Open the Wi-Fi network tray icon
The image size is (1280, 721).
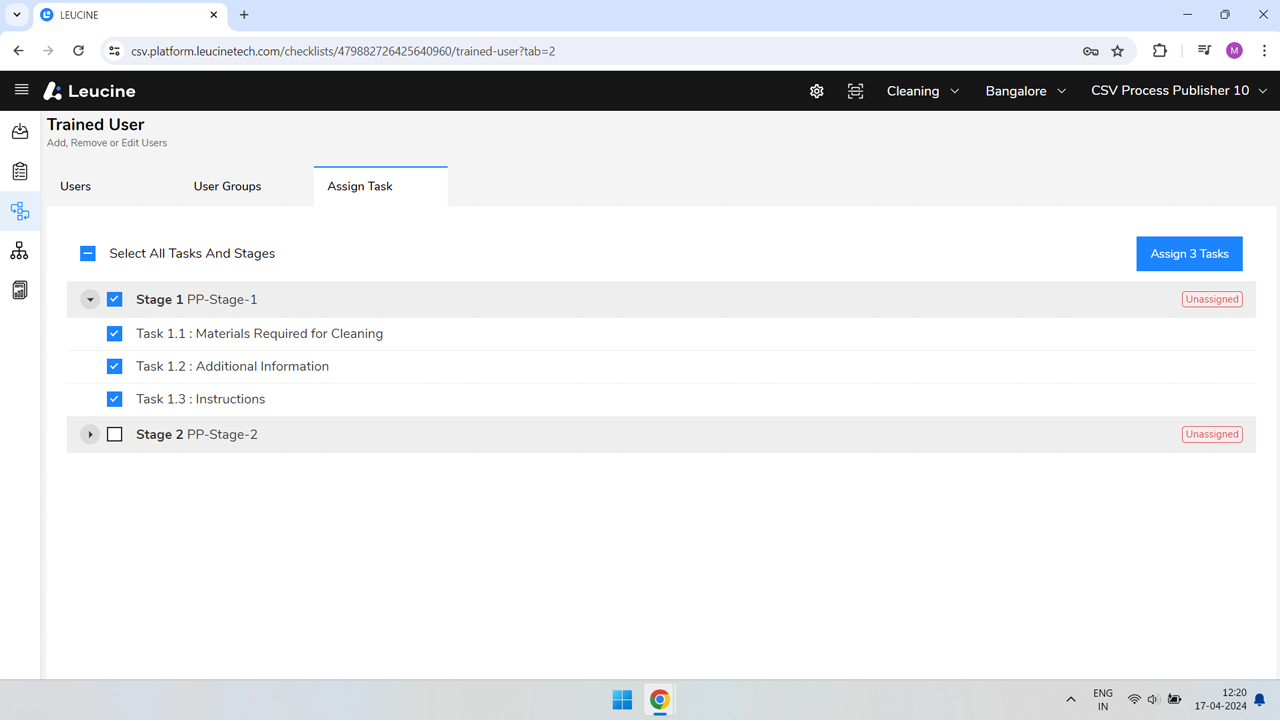click(x=1134, y=700)
